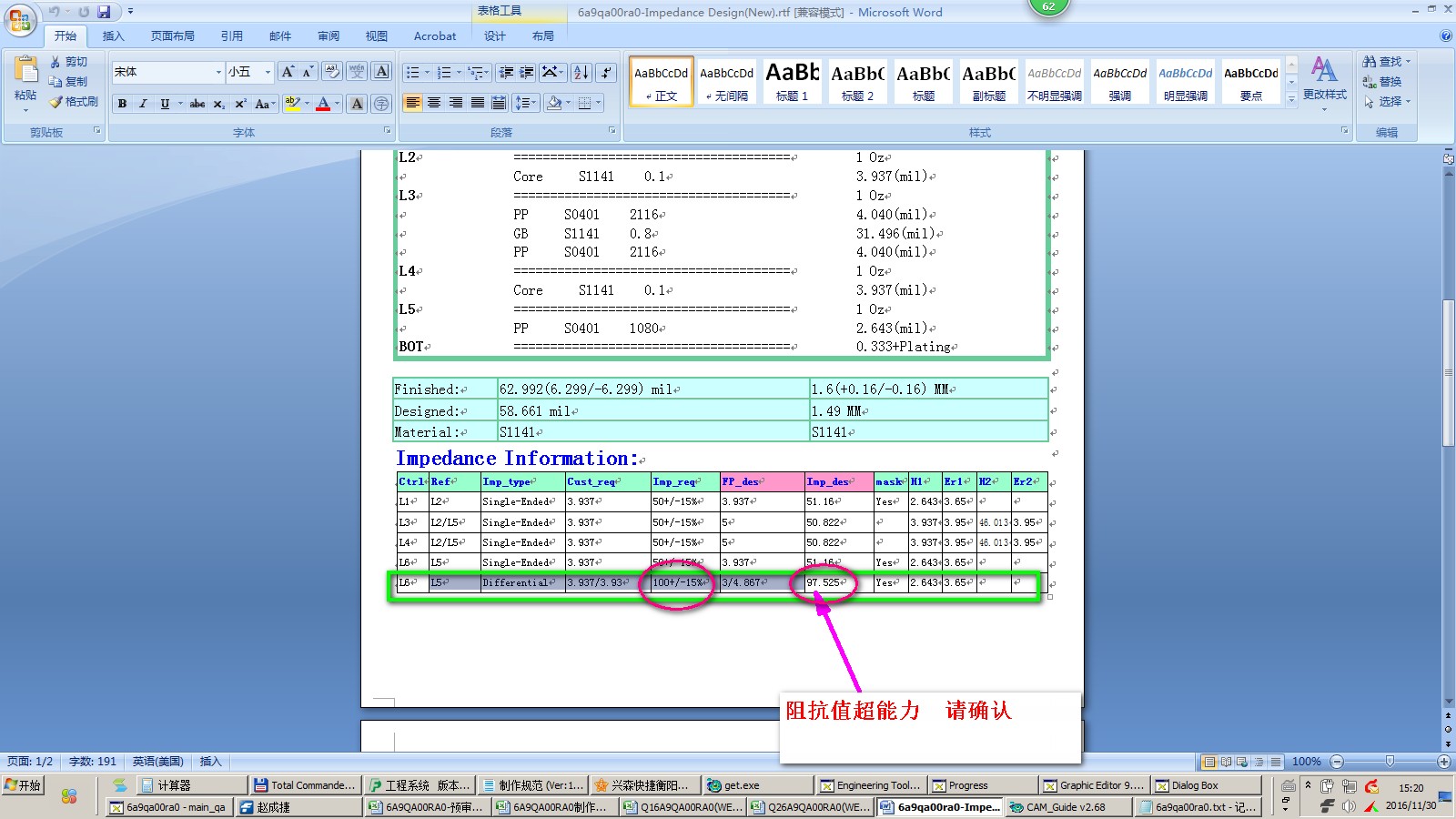Image resolution: width=1456 pixels, height=819 pixels.
Task: Open the font name dropdown (宋体)
Action: 218,72
